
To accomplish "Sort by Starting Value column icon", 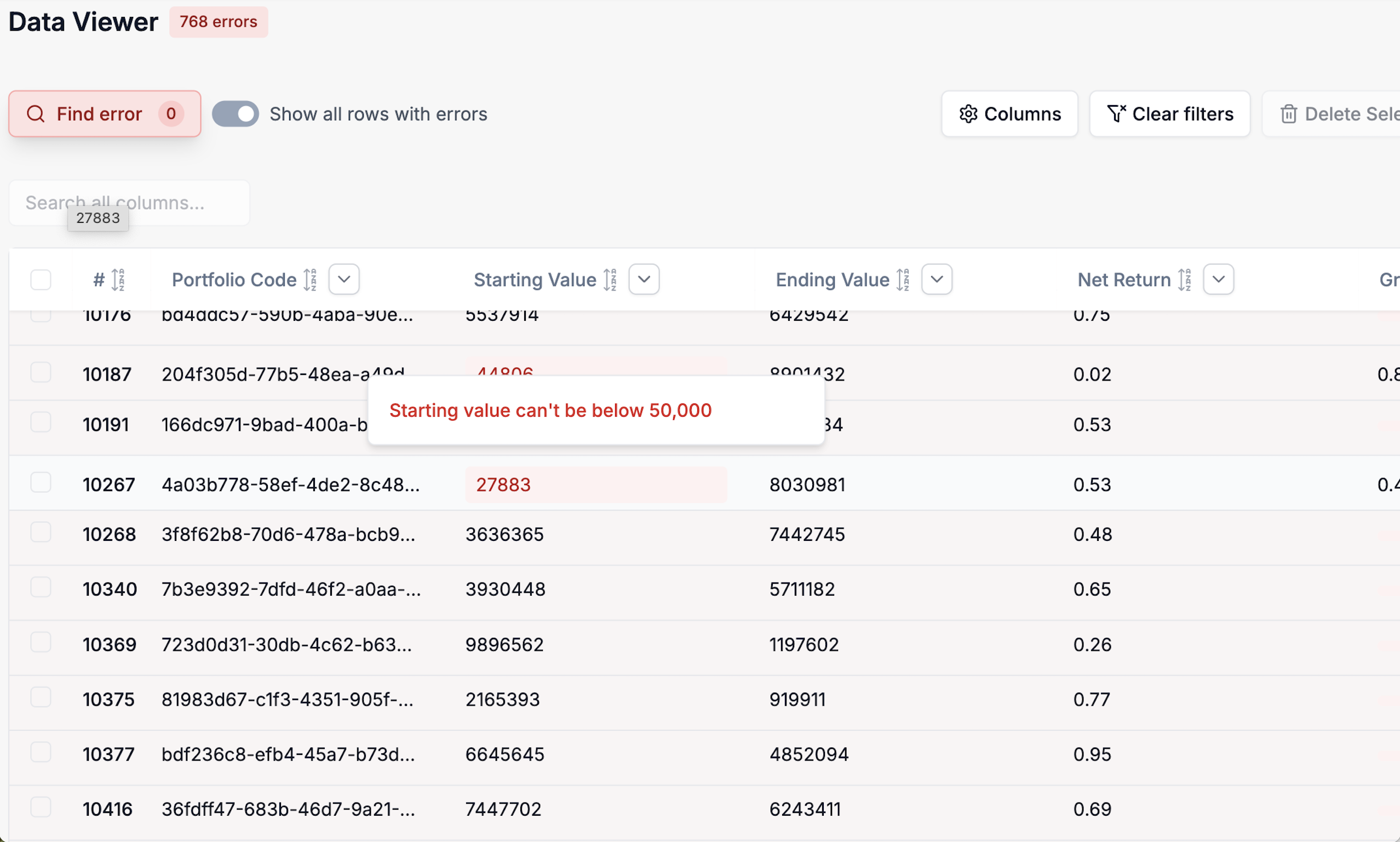I will tap(610, 280).
